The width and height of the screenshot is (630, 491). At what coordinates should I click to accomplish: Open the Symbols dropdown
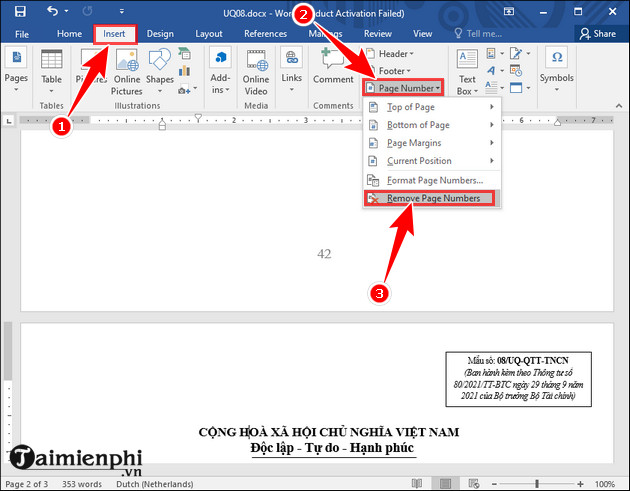(556, 70)
